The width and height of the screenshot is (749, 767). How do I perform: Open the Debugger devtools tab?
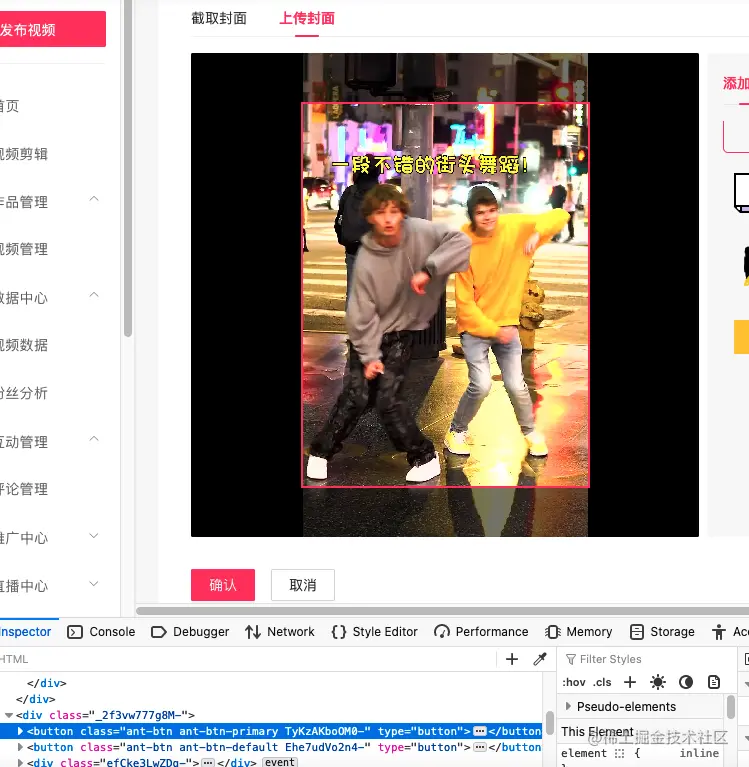coord(201,632)
